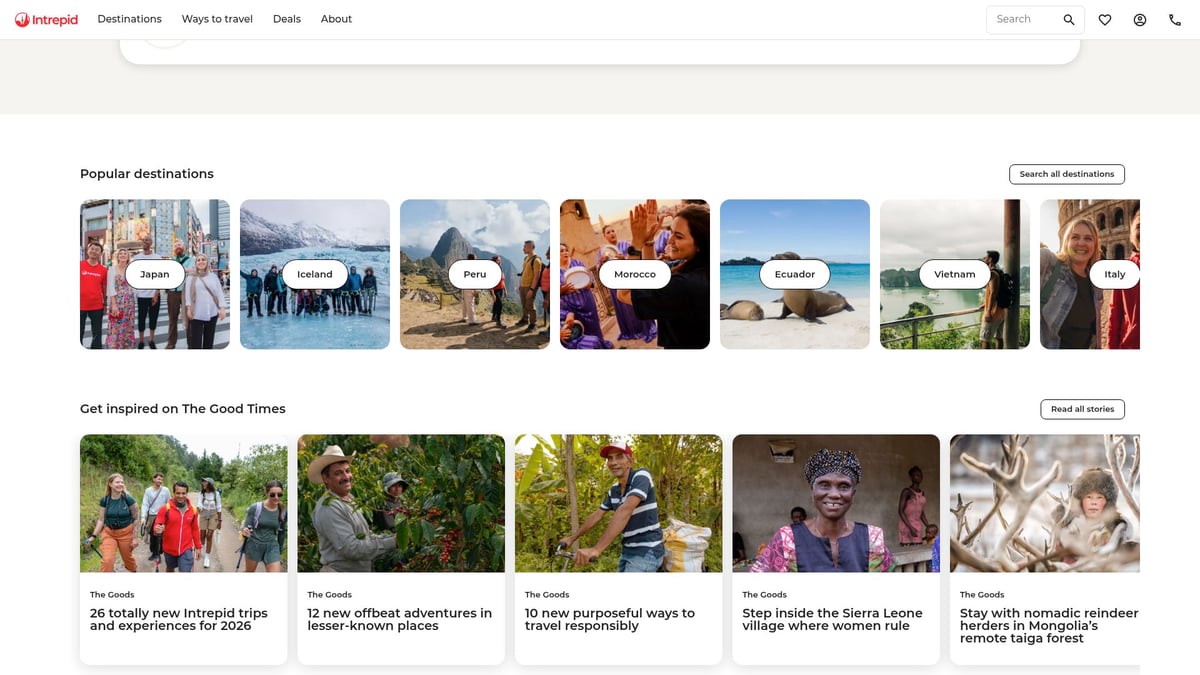This screenshot has height=675, width=1200.
Task: Open the About menu
Action: (336, 19)
